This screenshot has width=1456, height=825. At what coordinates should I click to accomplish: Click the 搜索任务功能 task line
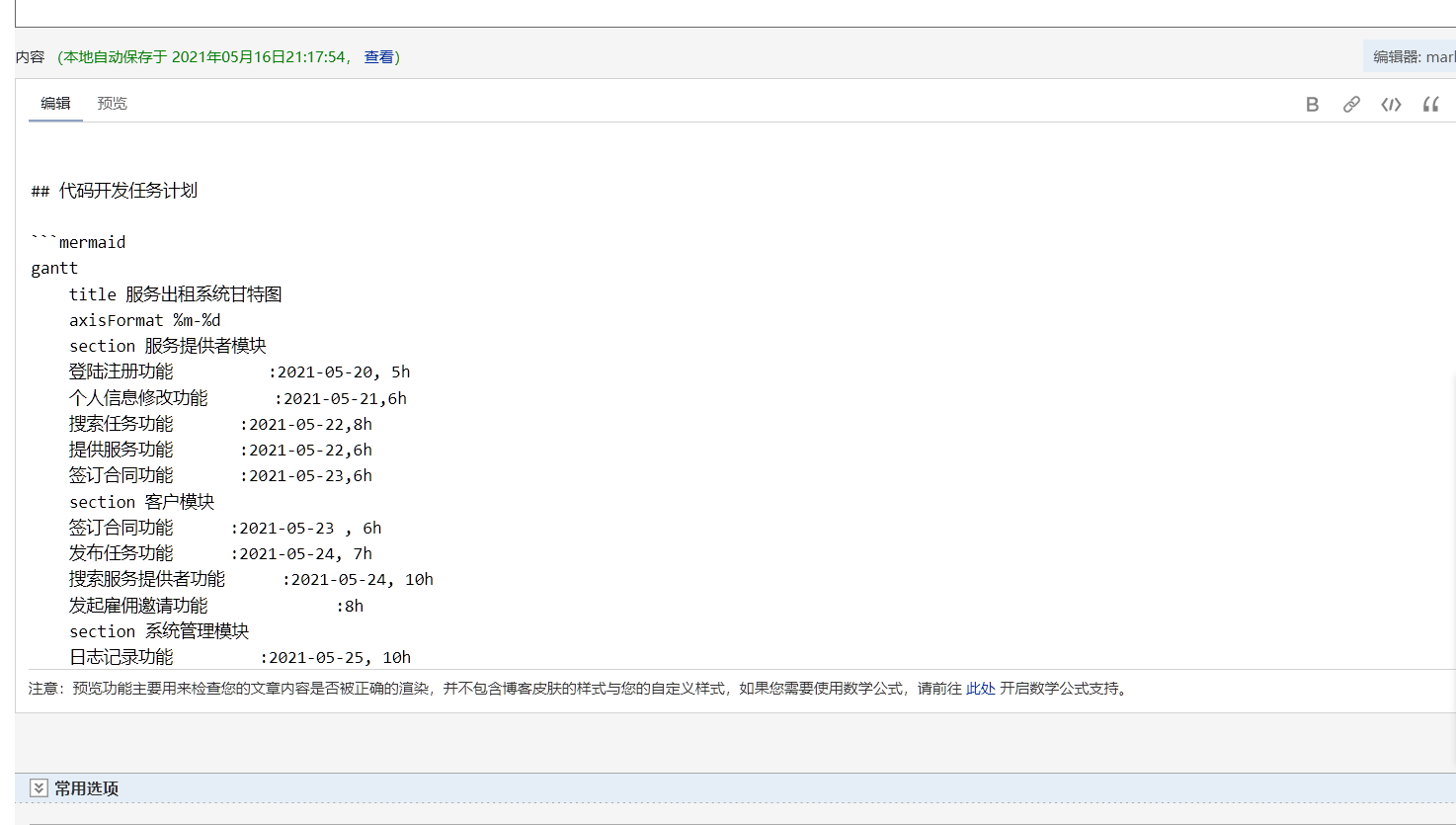click(220, 424)
